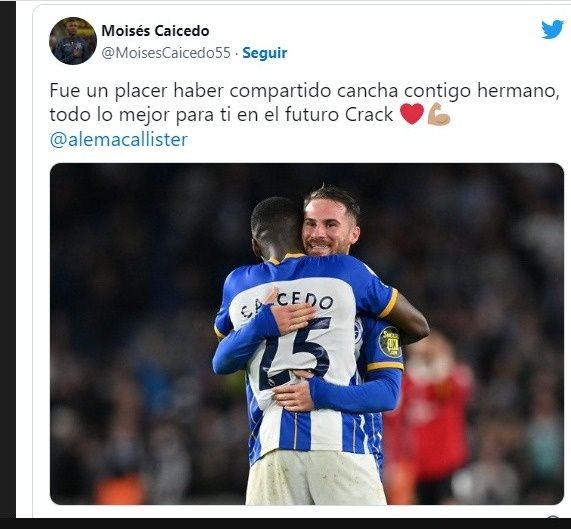This screenshot has height=529, width=571.
Task: Click the partially visible info icon at bottom
Action: [x=553, y=517]
